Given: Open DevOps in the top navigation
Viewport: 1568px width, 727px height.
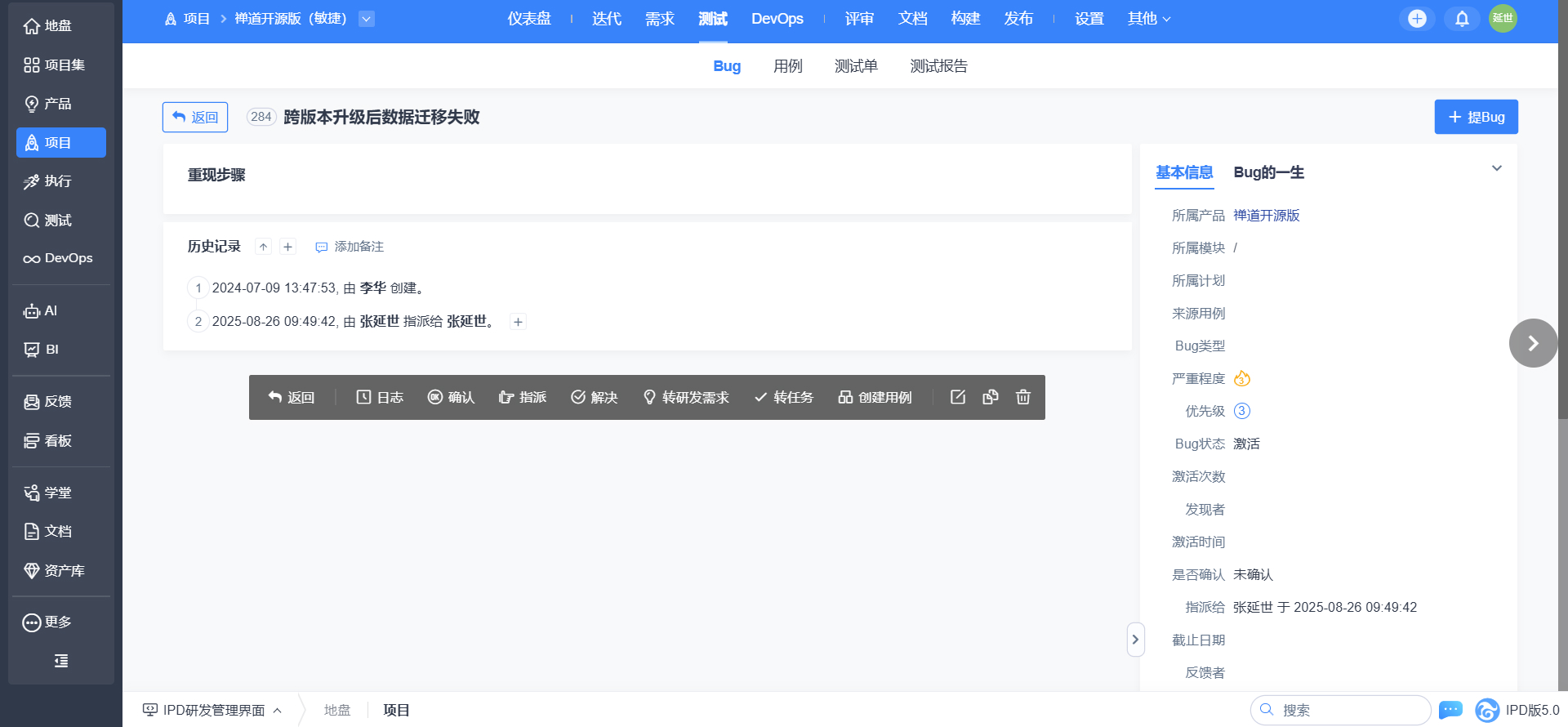Looking at the screenshot, I should (777, 19).
